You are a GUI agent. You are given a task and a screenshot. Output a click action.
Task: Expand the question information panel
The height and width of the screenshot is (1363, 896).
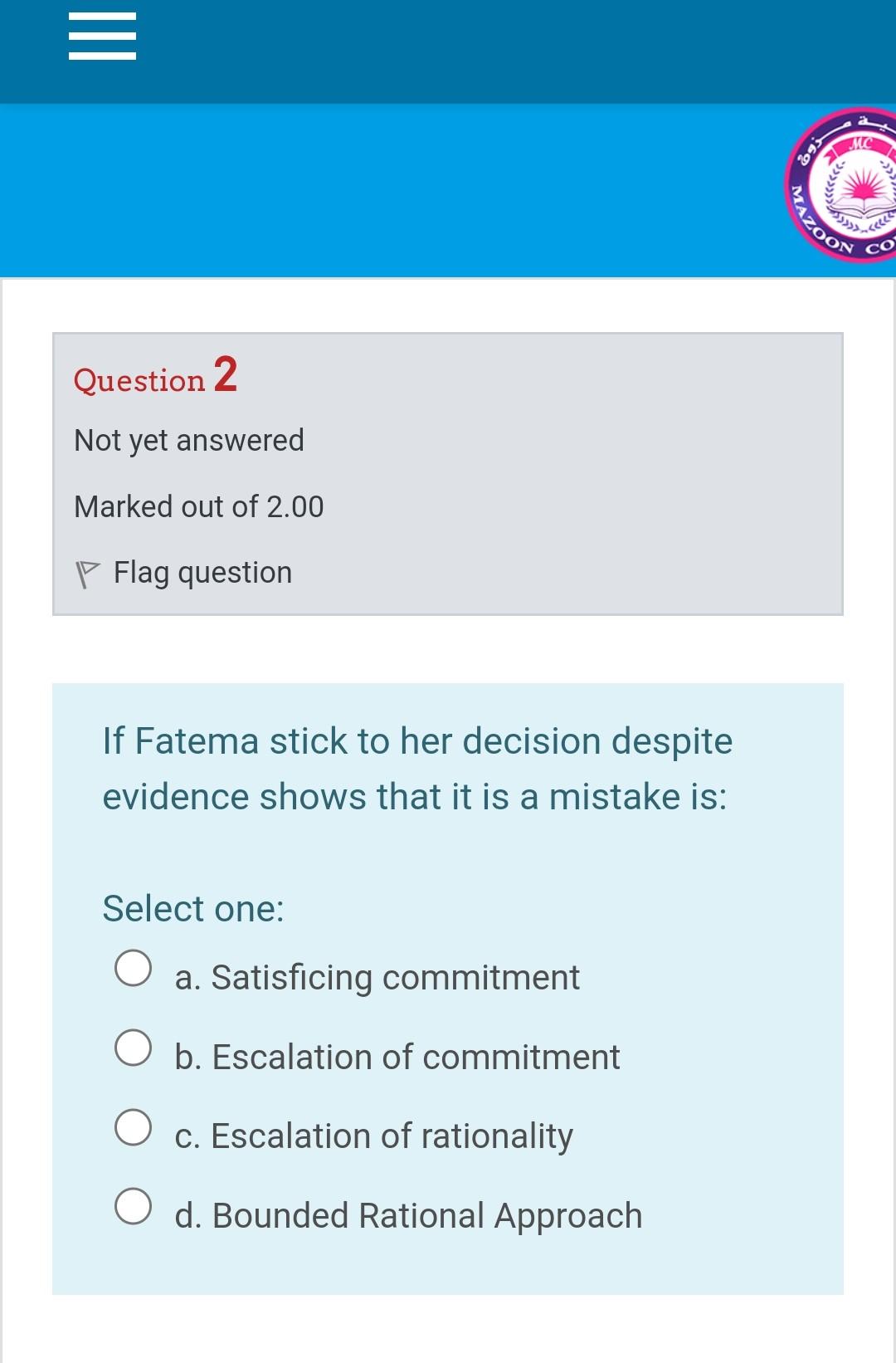click(x=446, y=473)
